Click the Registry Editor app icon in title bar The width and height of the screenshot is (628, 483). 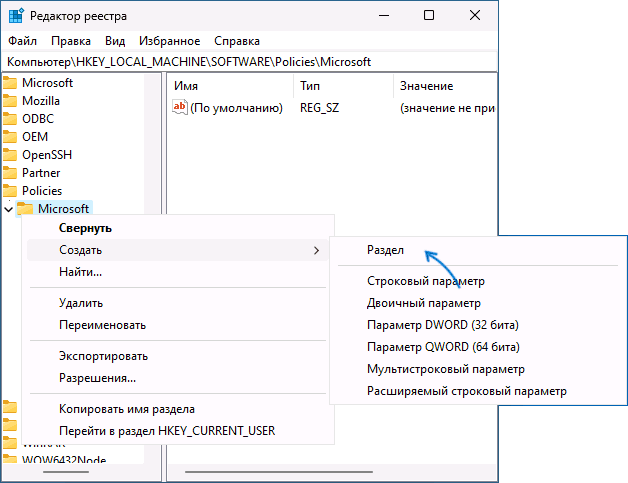click(16, 16)
